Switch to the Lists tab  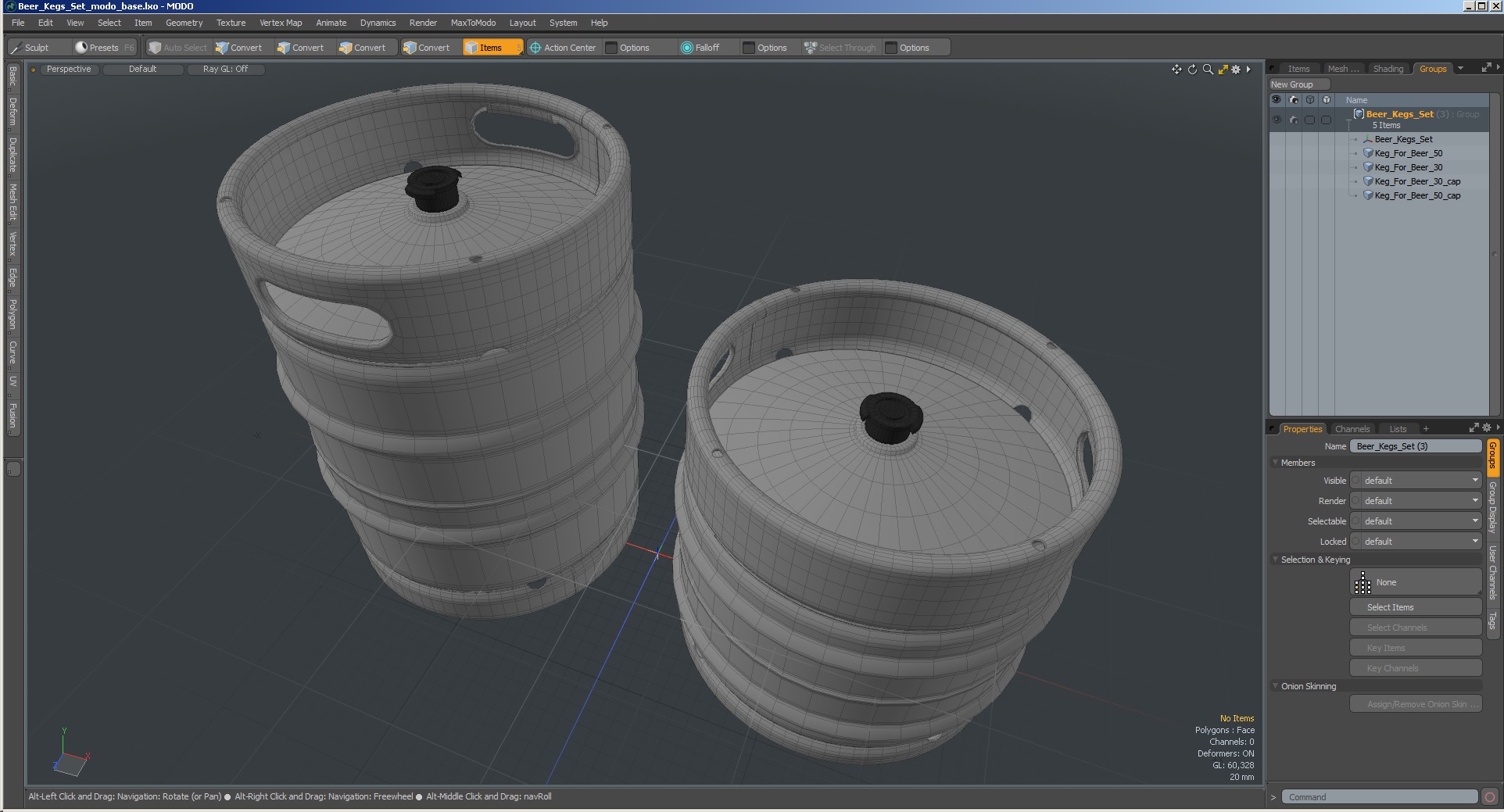point(1398,429)
